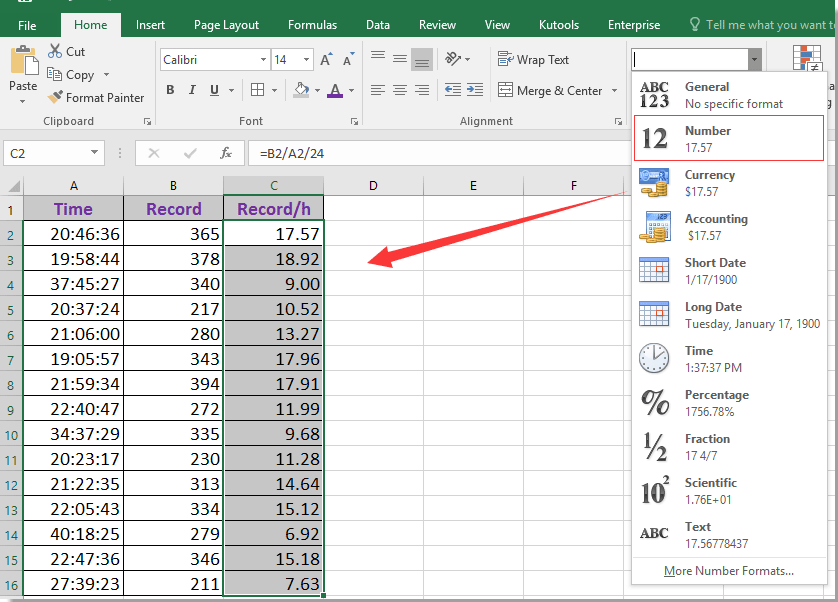Apply Fill Color to selected cells
The width and height of the screenshot is (838, 602).
[302, 90]
